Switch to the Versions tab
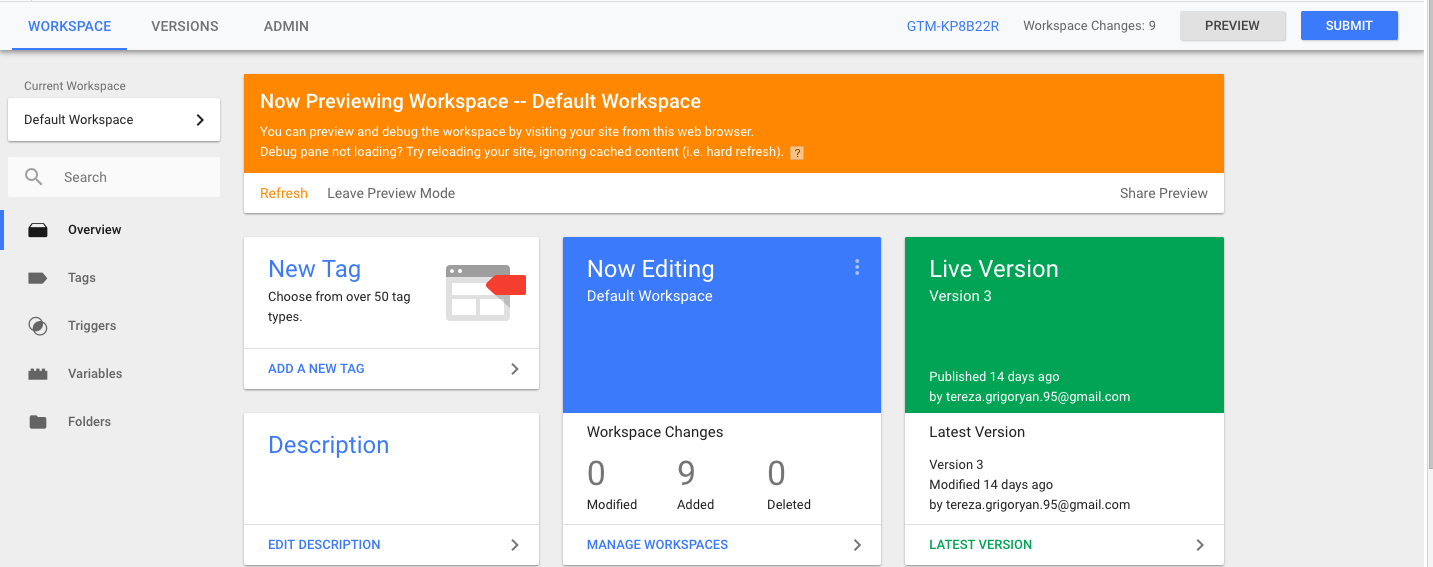Screen dimensions: 1433x567 (185, 26)
